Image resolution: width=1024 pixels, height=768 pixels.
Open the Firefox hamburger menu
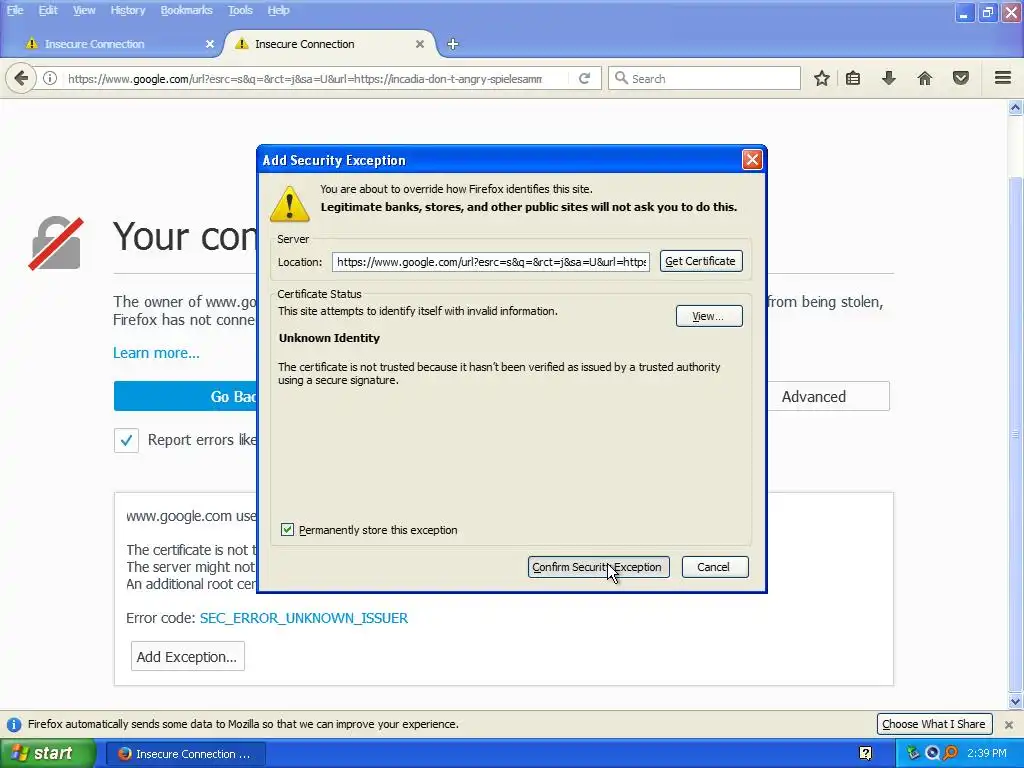point(1003,78)
